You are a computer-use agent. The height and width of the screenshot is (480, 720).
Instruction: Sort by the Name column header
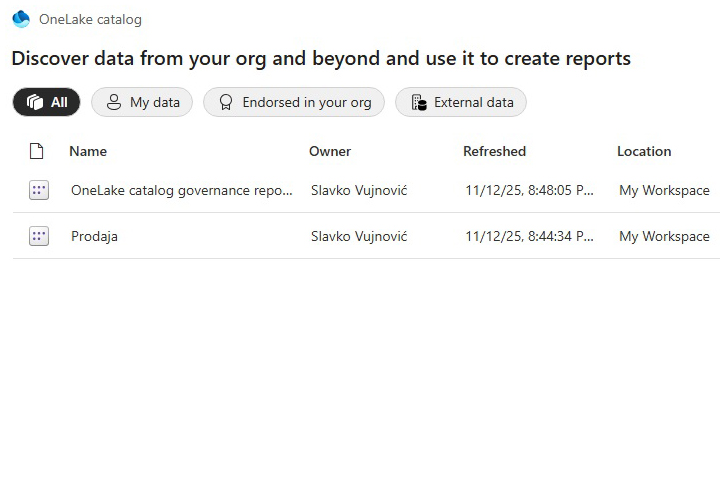[88, 151]
